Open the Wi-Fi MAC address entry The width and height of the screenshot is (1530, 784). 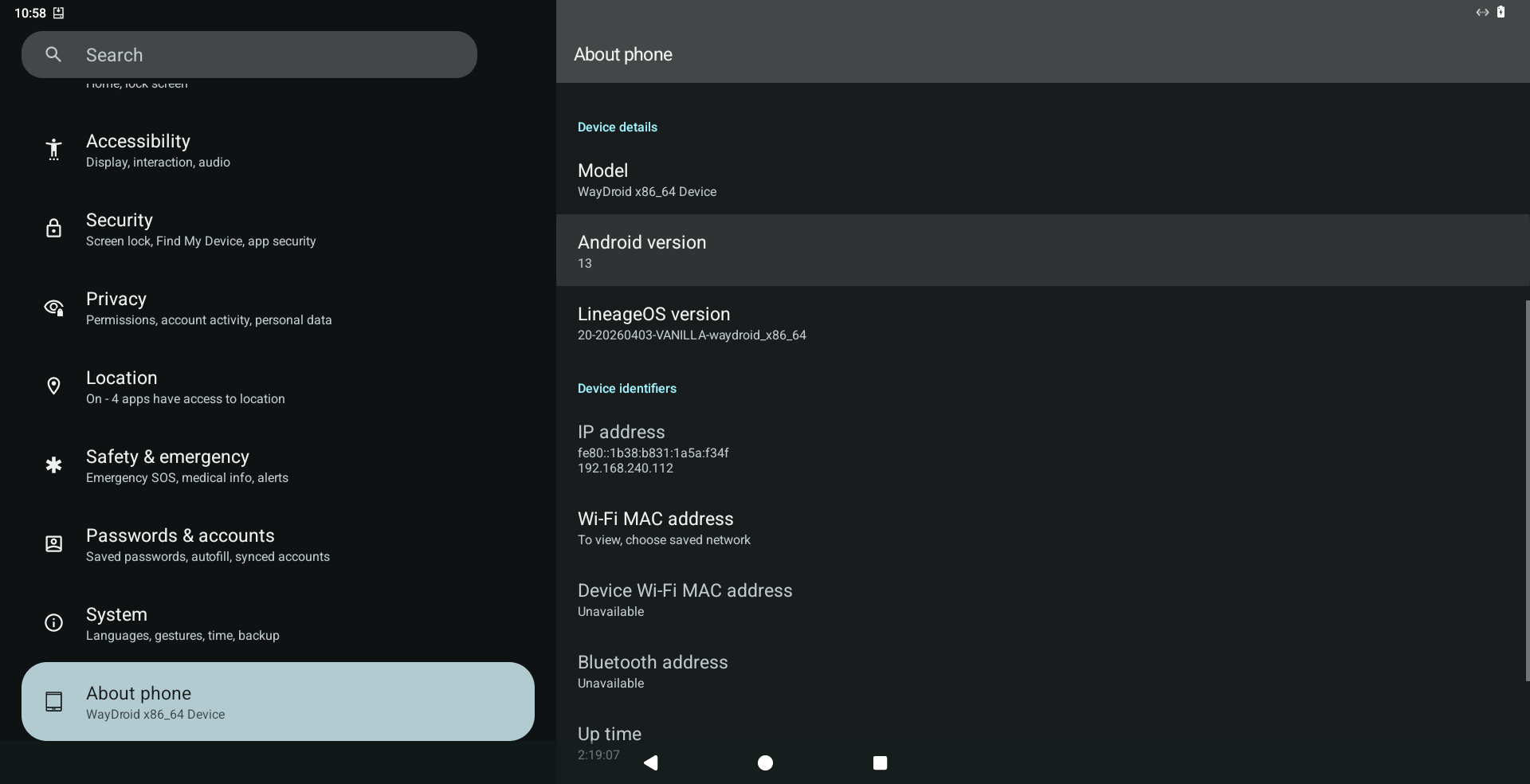(x=1043, y=527)
